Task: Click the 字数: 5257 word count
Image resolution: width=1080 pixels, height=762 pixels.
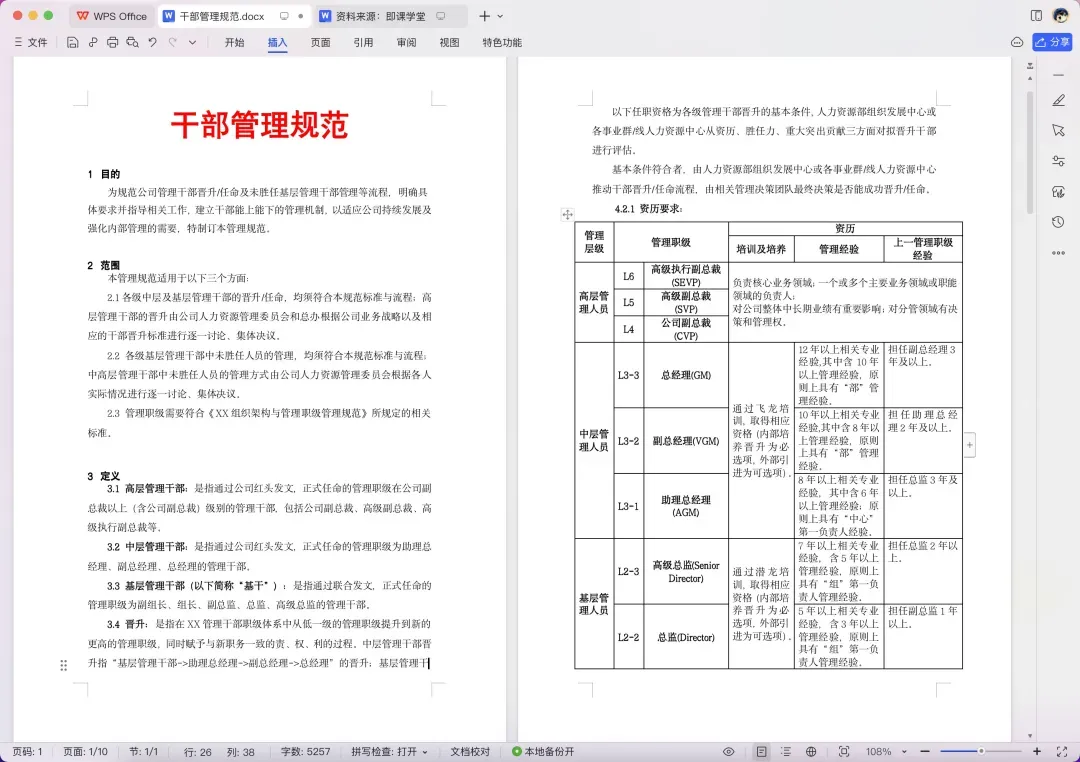Action: point(305,751)
